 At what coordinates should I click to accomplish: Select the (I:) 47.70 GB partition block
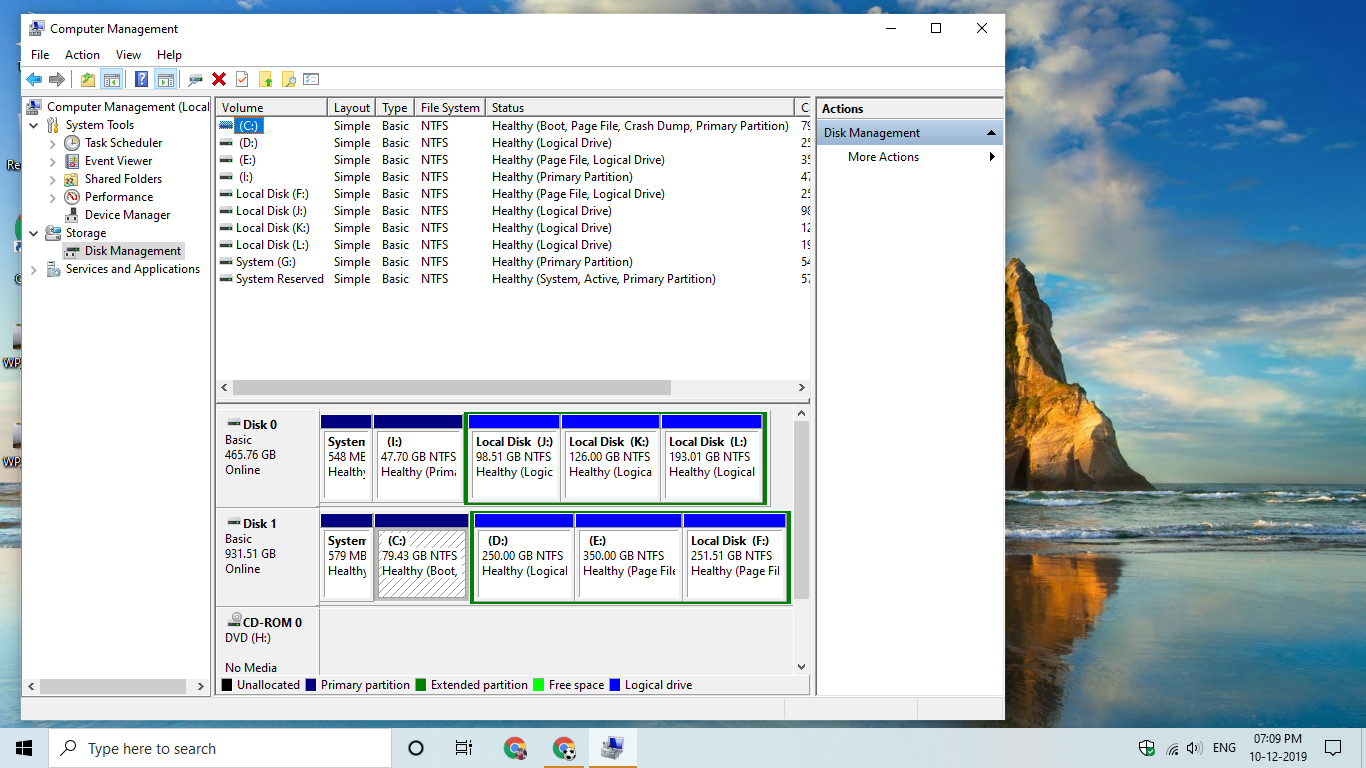pos(418,457)
